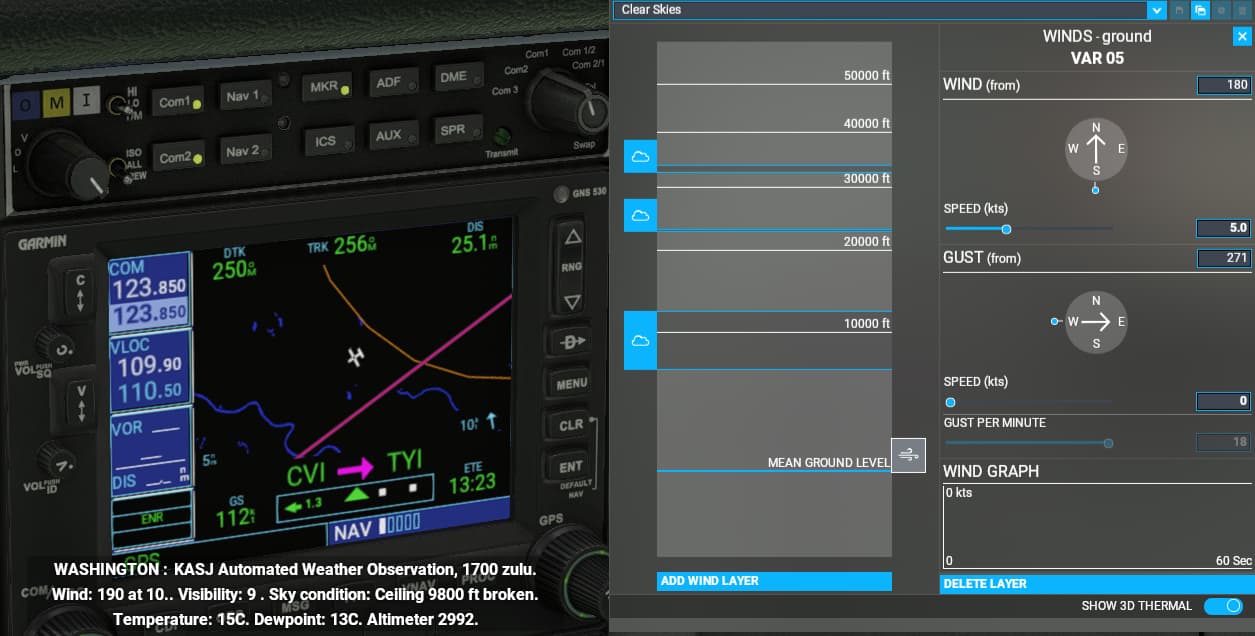Click the highlighted duplicate preset icon
Screen dimensions: 1255x636
click(1199, 10)
